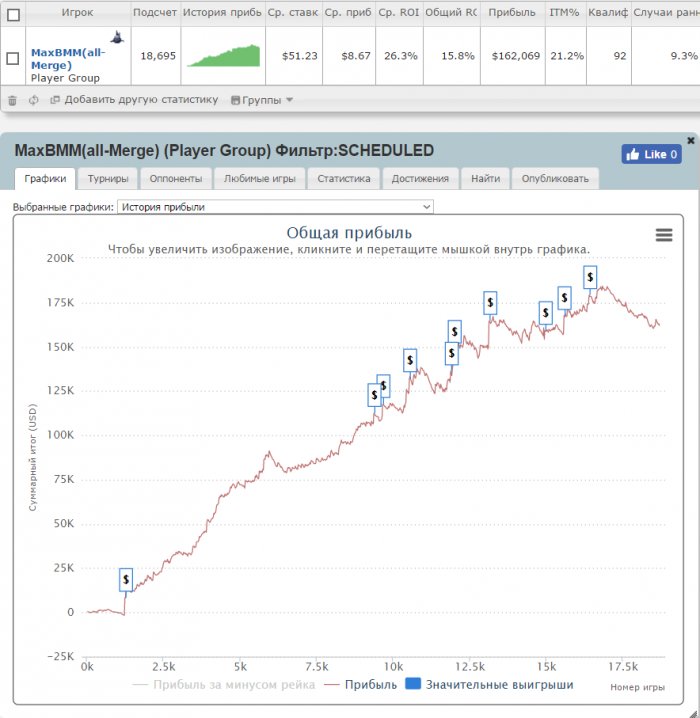700x718 pixels.
Task: Click the highest dollar win marker on chart
Action: coord(591,276)
